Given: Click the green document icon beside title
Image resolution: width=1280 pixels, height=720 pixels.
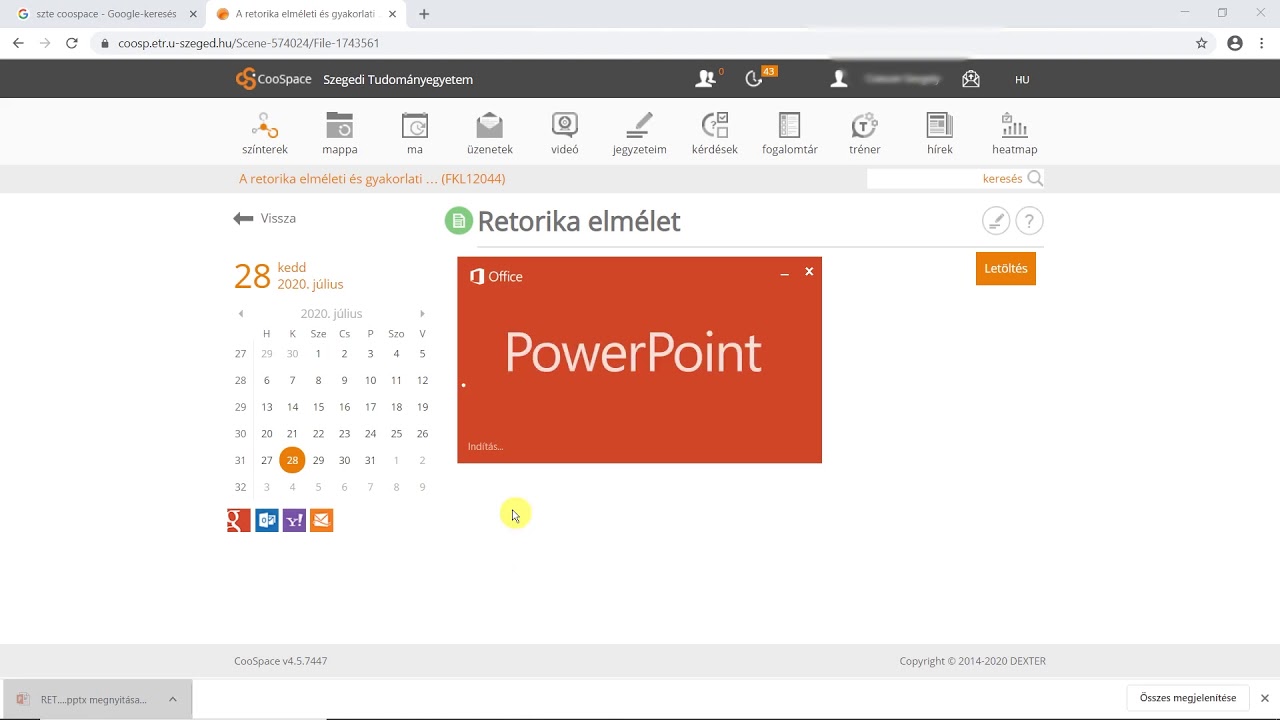Looking at the screenshot, I should click(458, 221).
